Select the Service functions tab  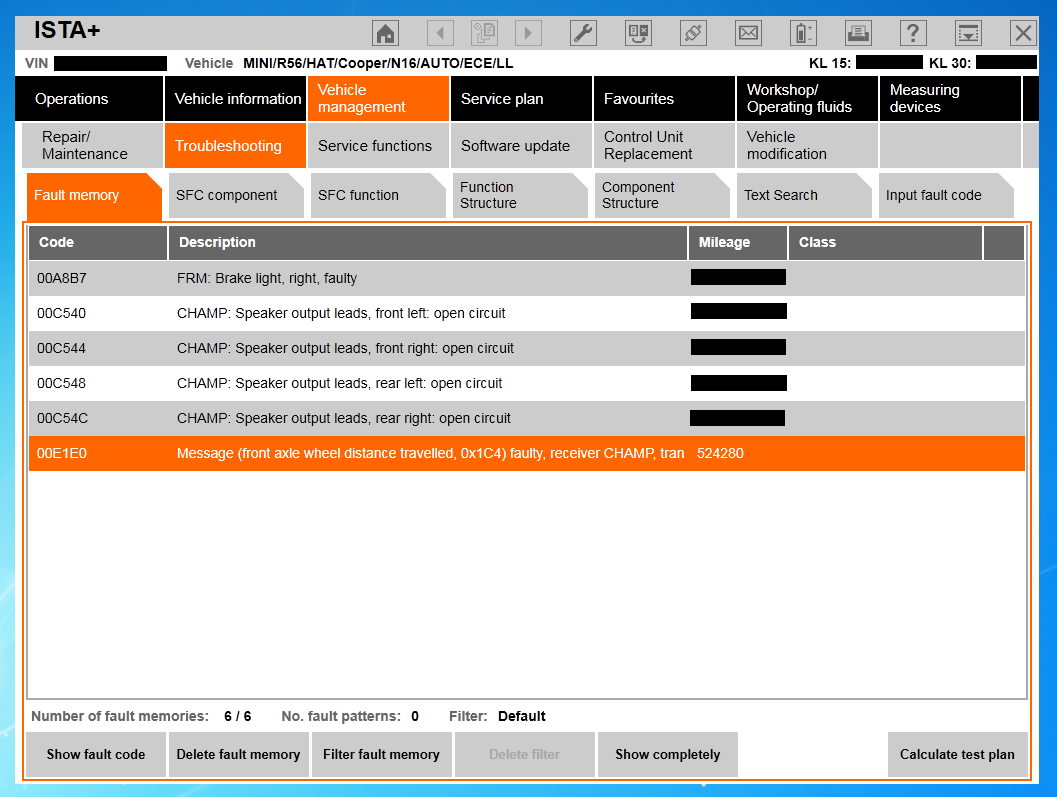377,146
